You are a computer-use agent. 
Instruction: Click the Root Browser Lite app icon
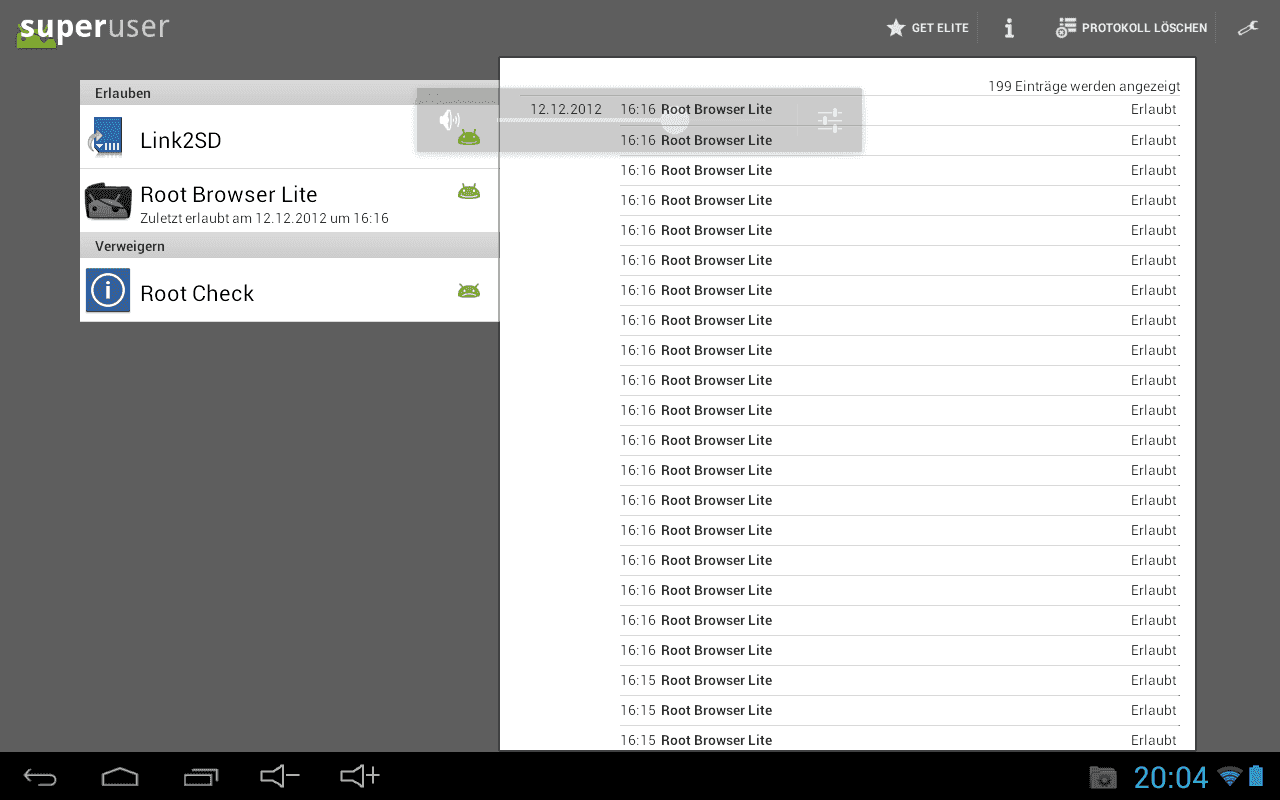(108, 201)
